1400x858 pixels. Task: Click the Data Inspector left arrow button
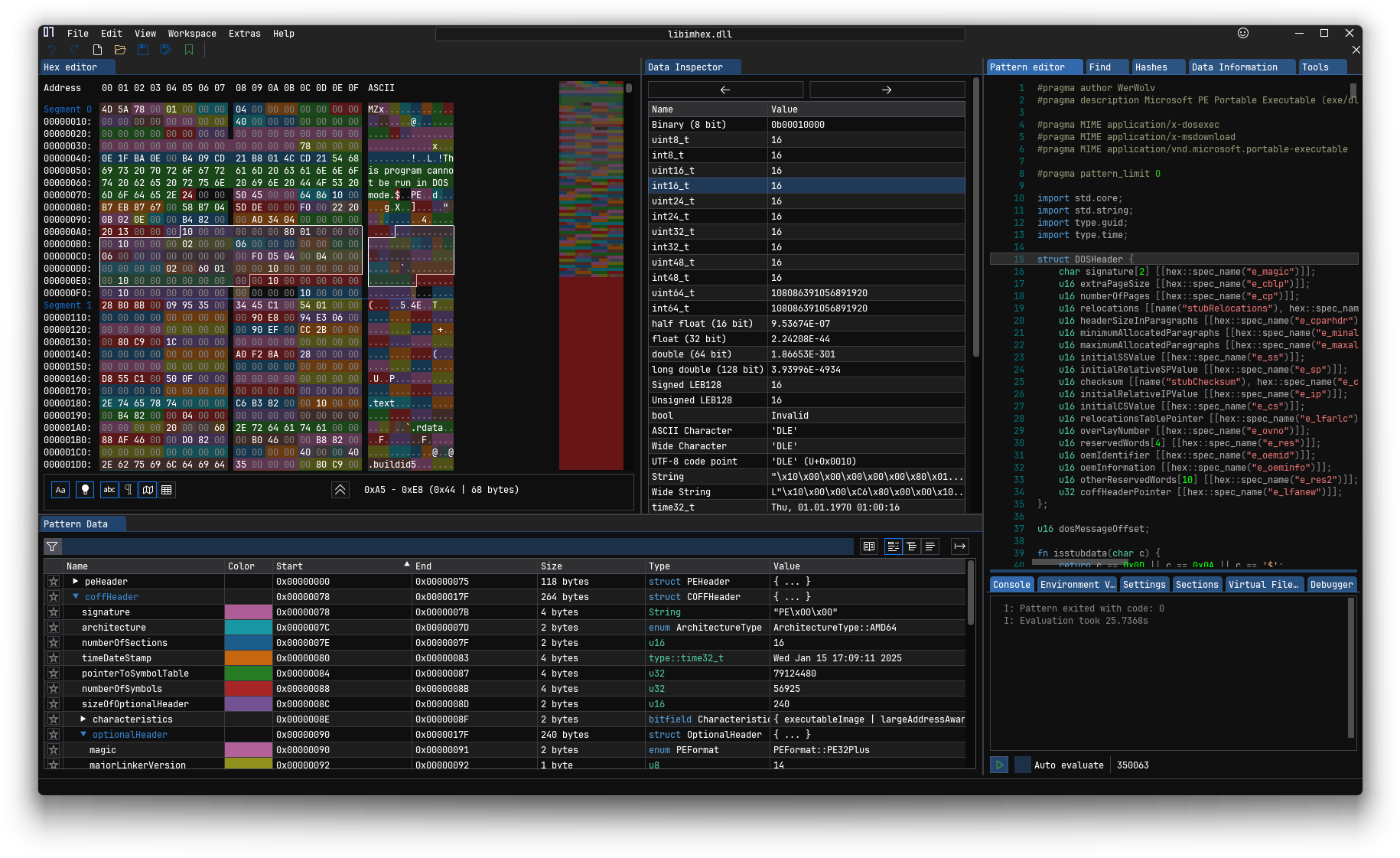[x=725, y=90]
